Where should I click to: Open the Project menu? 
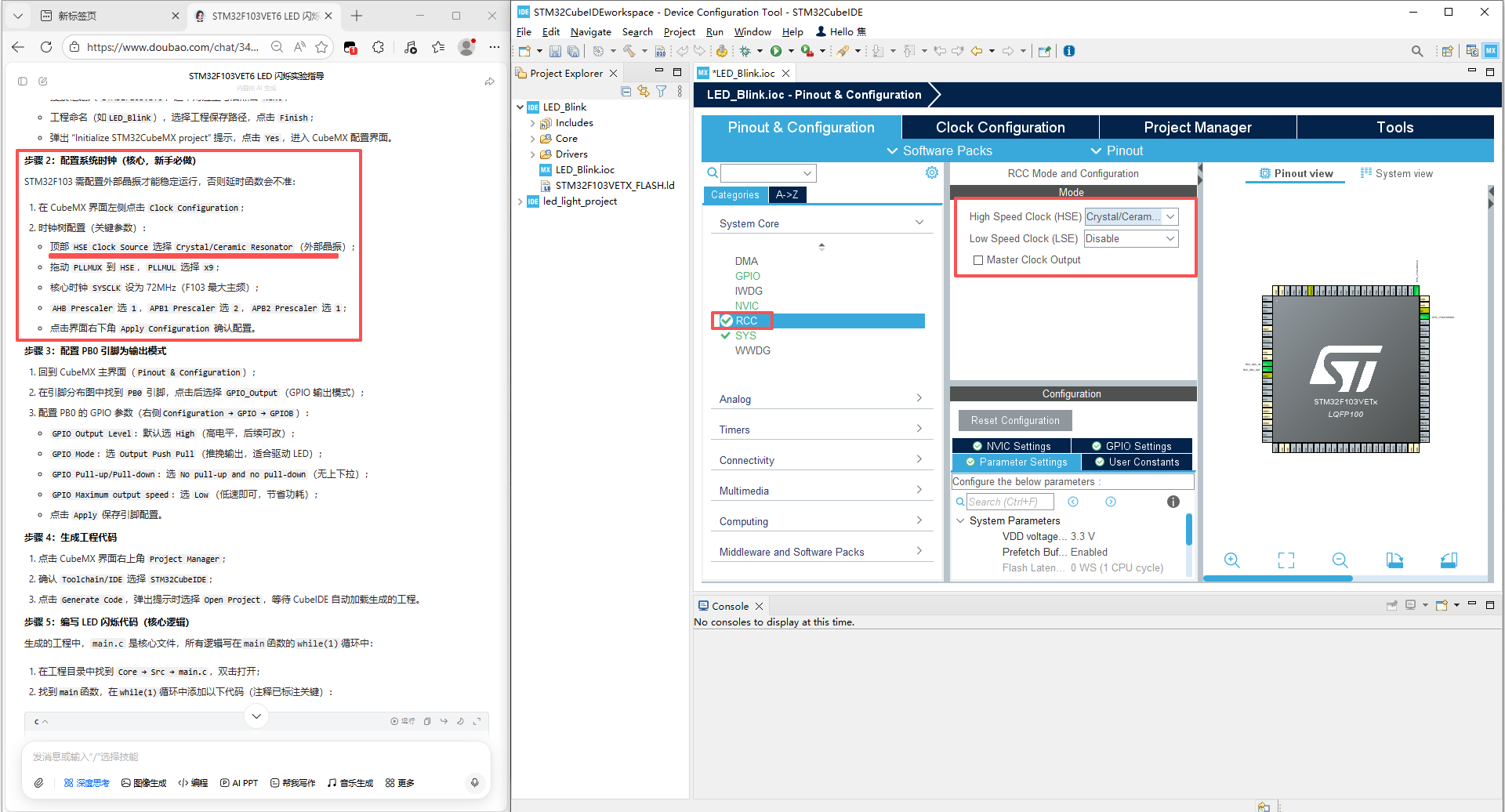pos(679,32)
